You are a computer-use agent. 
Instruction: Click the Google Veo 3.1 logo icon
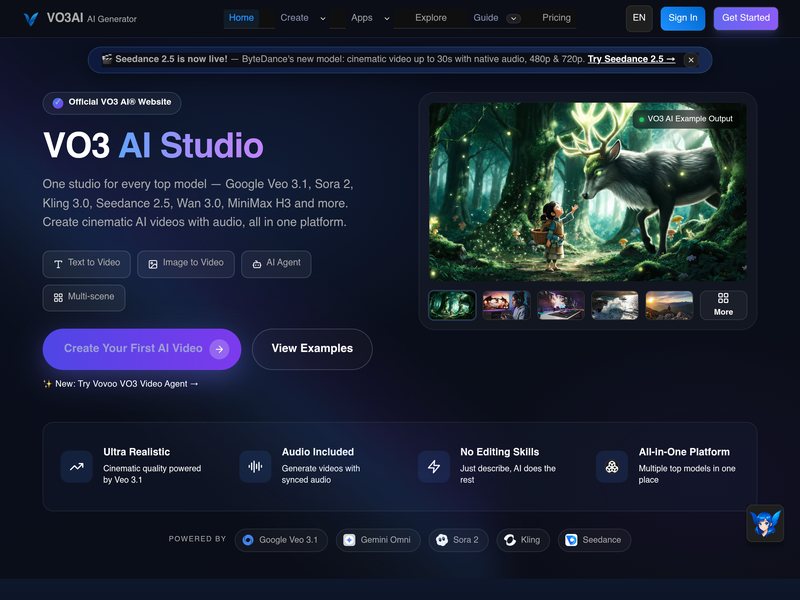click(x=248, y=540)
